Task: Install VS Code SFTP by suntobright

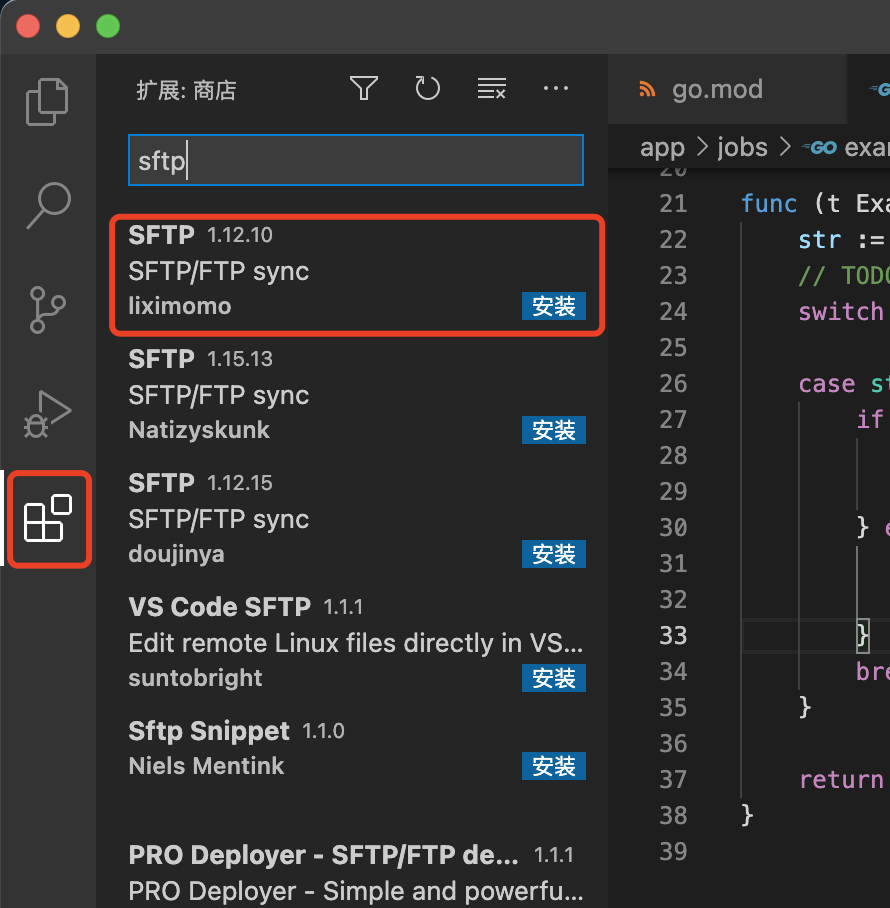Action: click(554, 678)
